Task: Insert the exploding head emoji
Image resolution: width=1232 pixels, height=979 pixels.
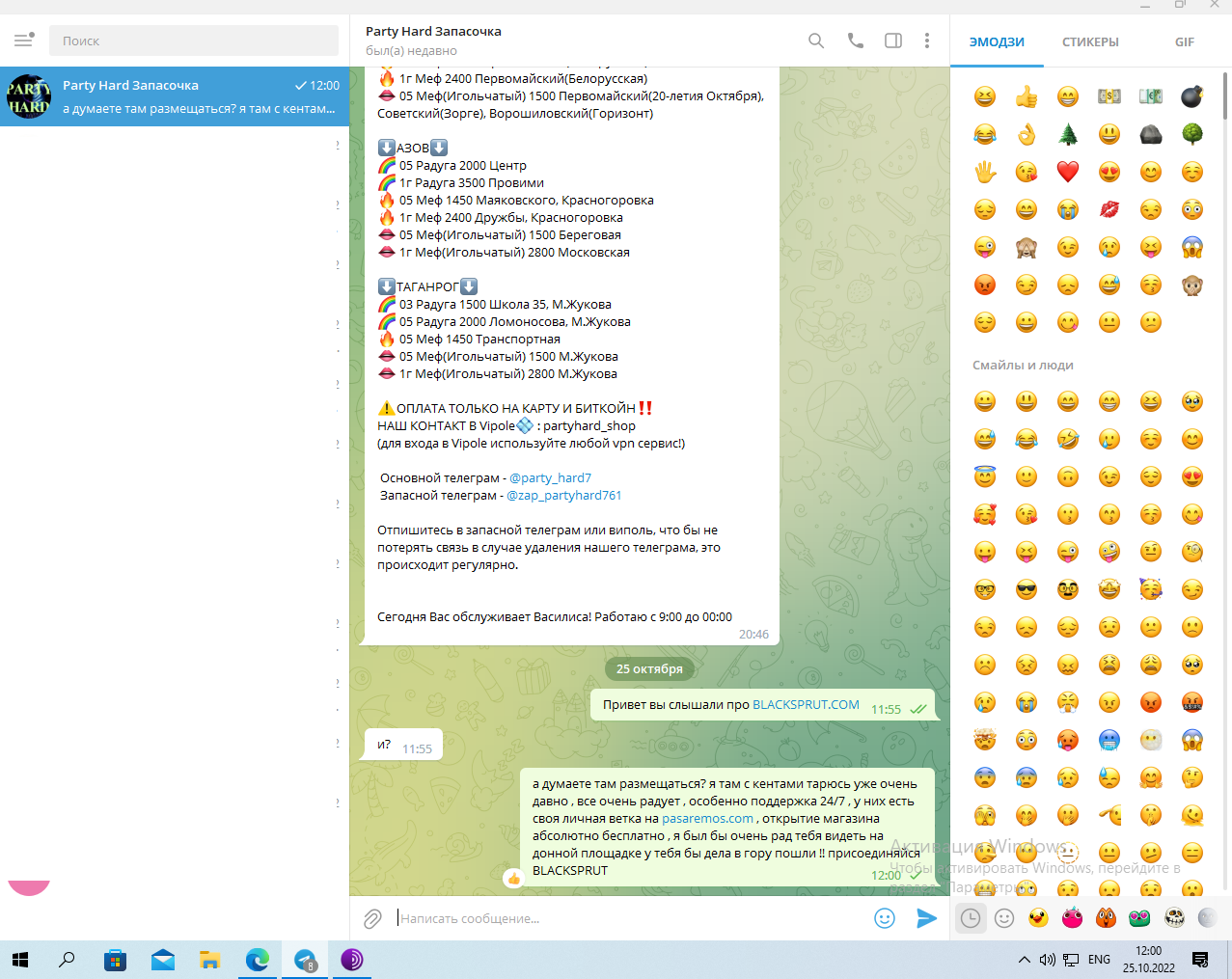Action: click(985, 740)
